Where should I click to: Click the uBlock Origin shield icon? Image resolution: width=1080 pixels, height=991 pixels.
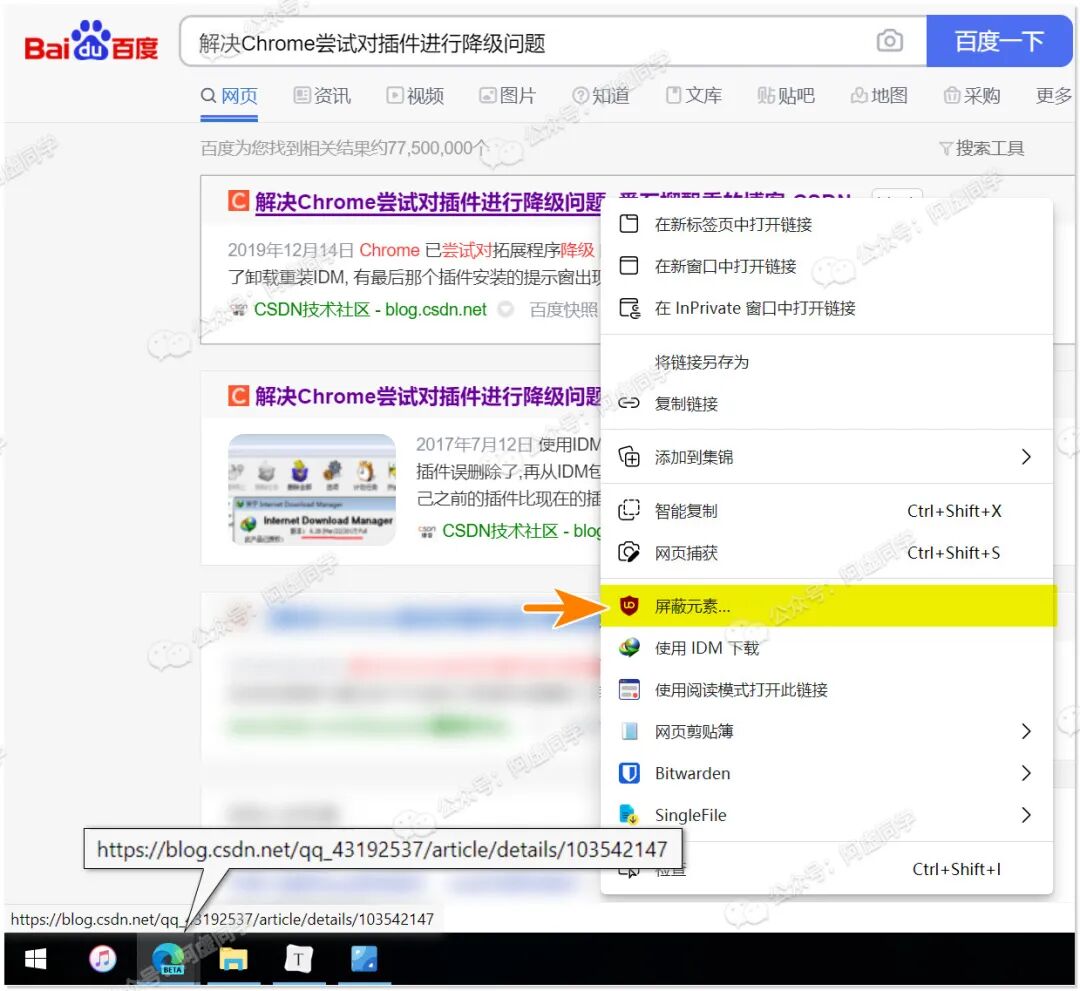[x=629, y=606]
